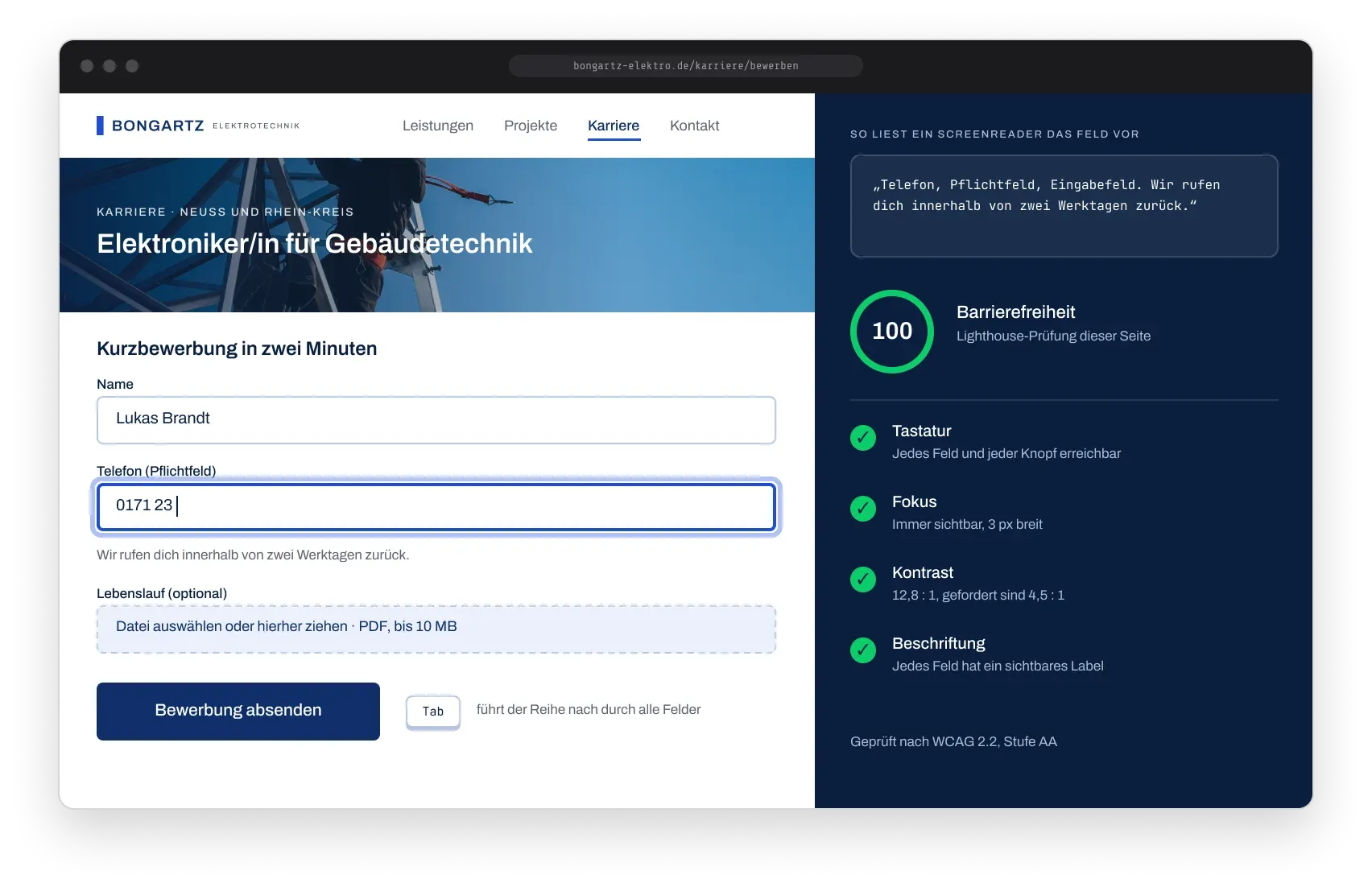Click the text 12,8 : 1, gefordert sind 4,5 : 1
Screen dimensions: 1372x887
pos(978,595)
